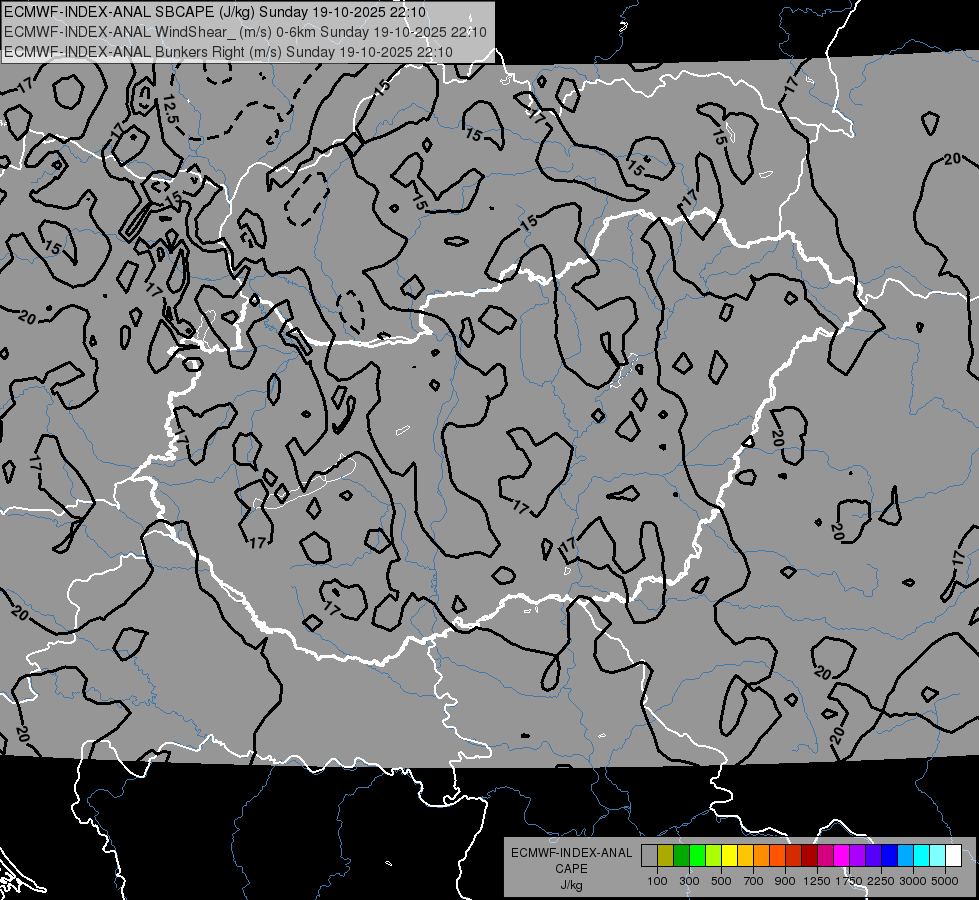Pick the white legend swatch
Viewport: 979px width, 900px height.
pyautogui.click(x=953, y=856)
